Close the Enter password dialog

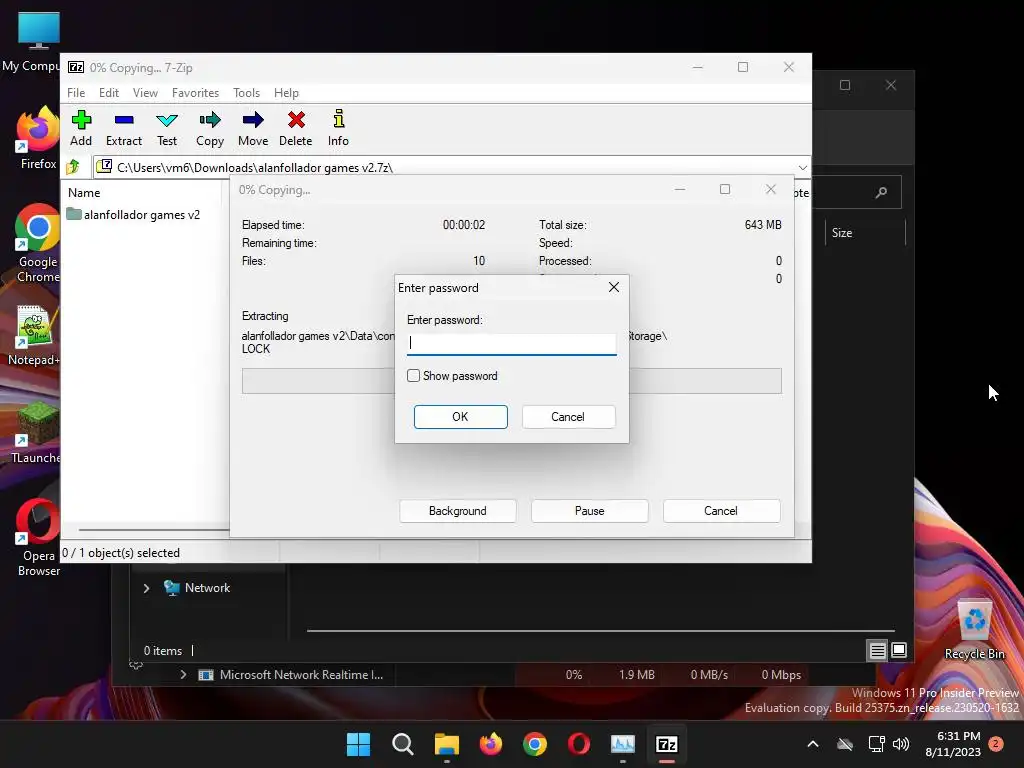click(613, 287)
